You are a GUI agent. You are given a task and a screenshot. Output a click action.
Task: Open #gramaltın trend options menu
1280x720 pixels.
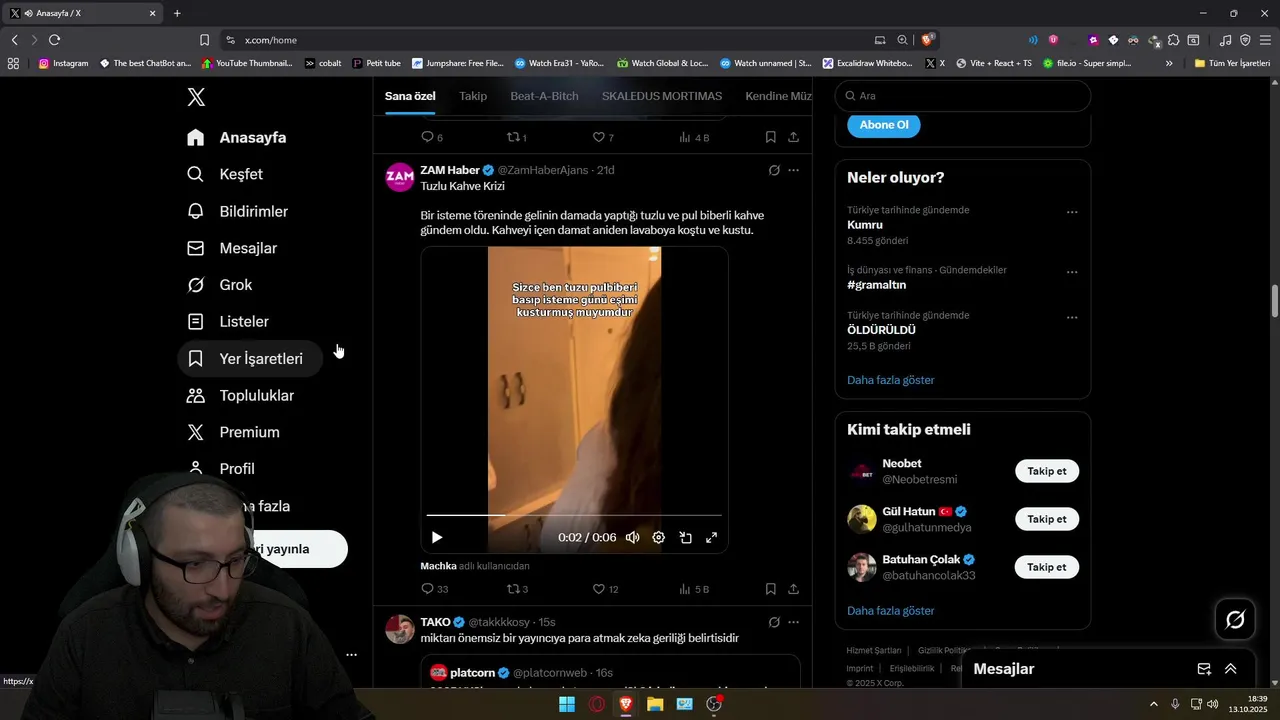pyautogui.click(x=1072, y=272)
